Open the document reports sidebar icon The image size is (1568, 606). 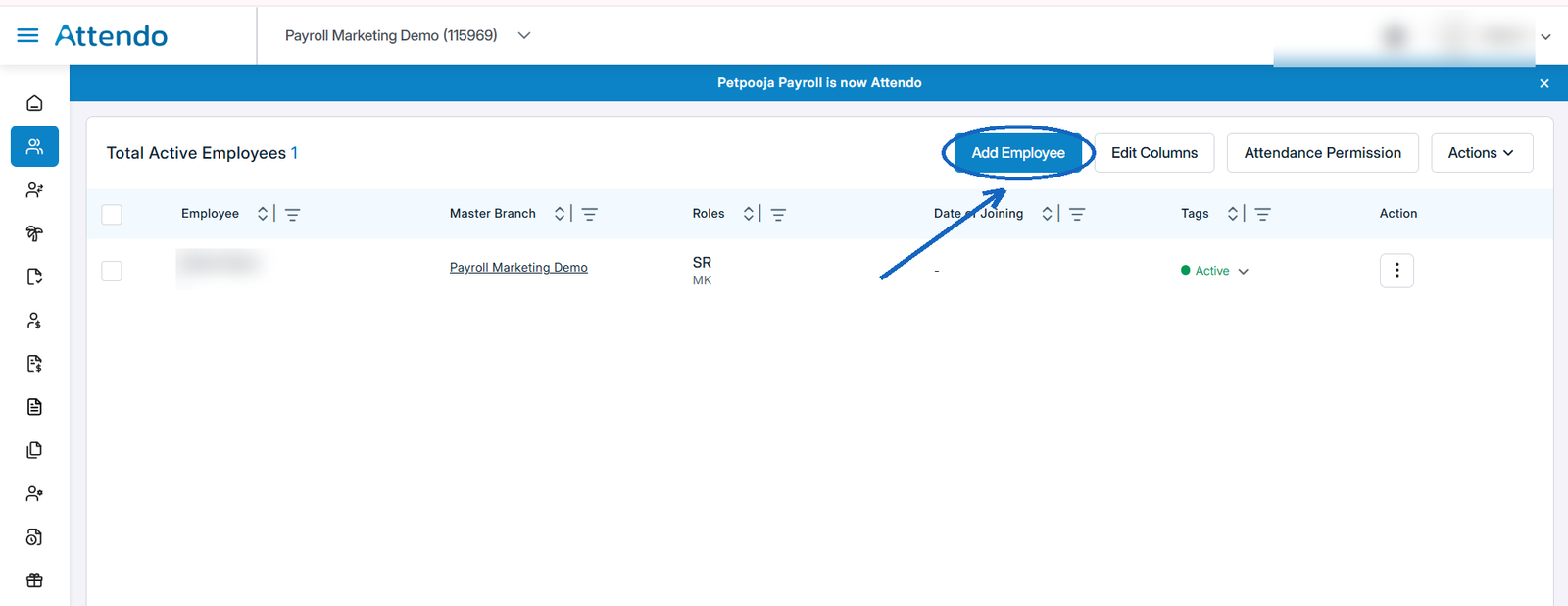[34, 407]
